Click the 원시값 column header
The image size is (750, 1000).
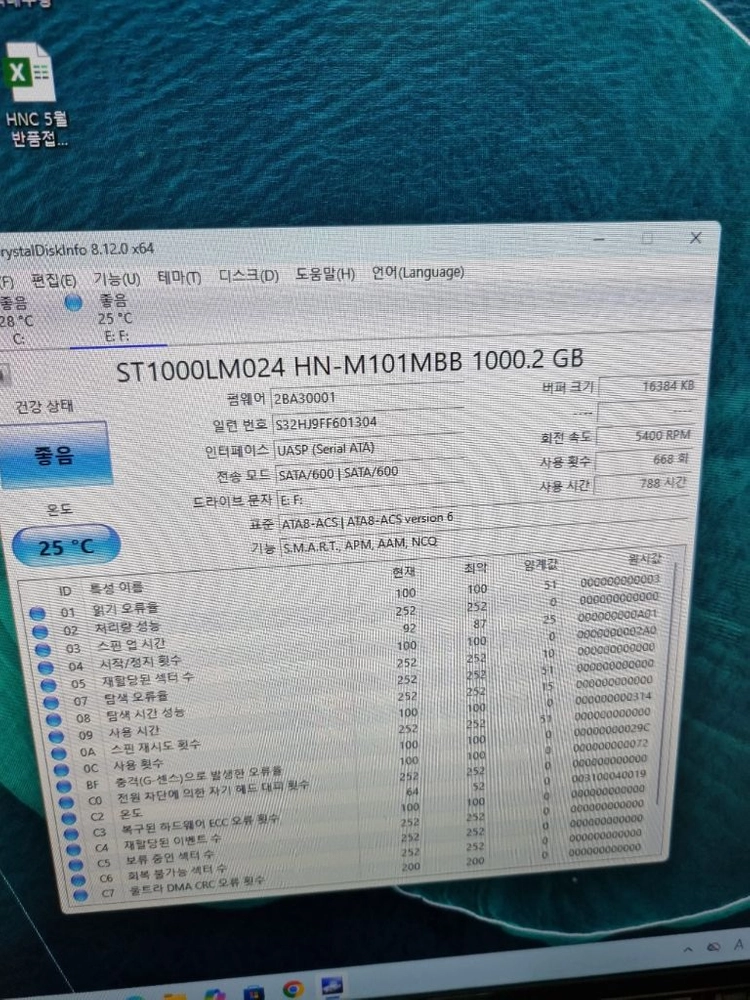(644, 559)
